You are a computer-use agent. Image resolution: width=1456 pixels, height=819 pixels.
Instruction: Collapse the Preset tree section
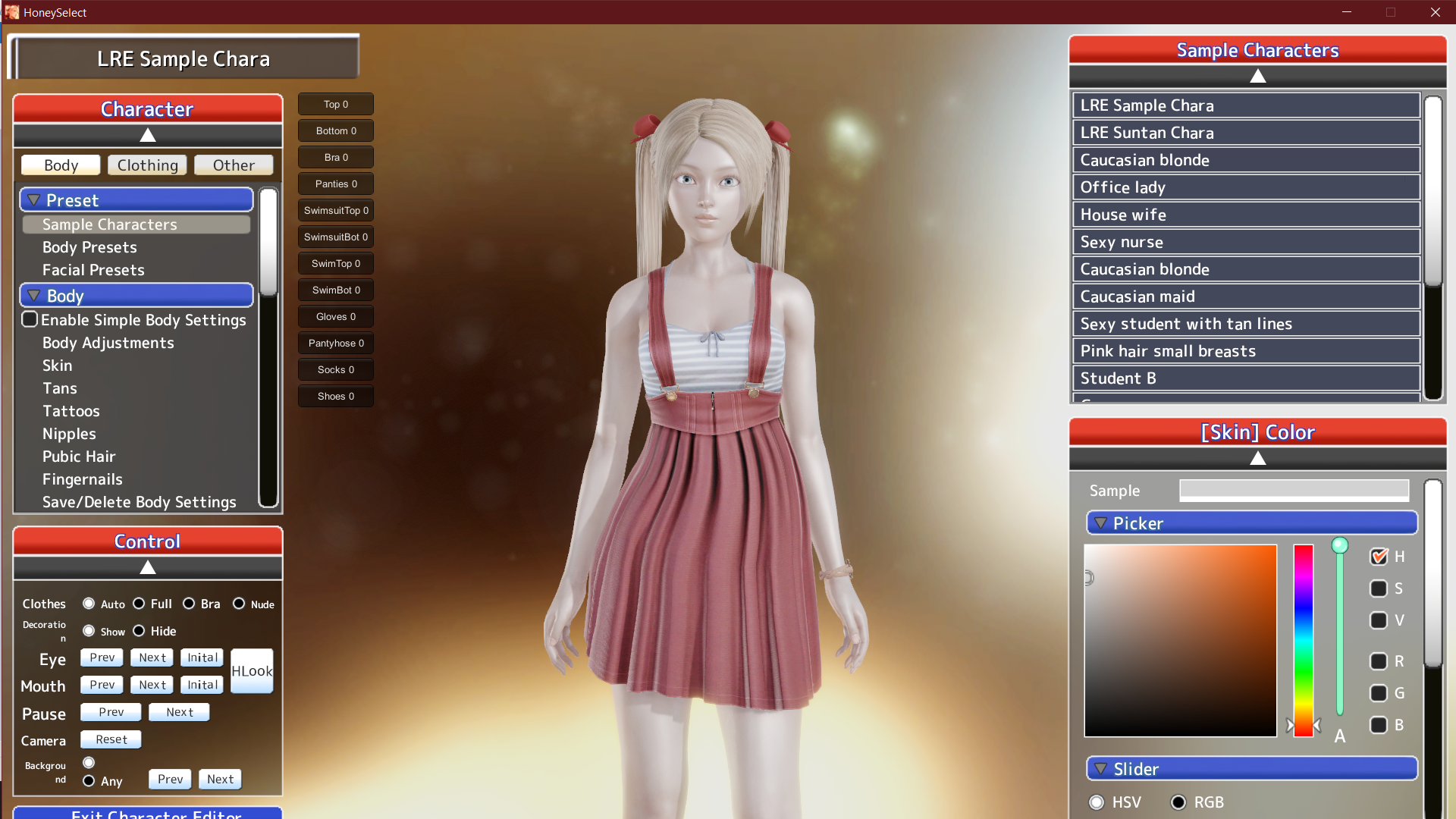click(34, 200)
